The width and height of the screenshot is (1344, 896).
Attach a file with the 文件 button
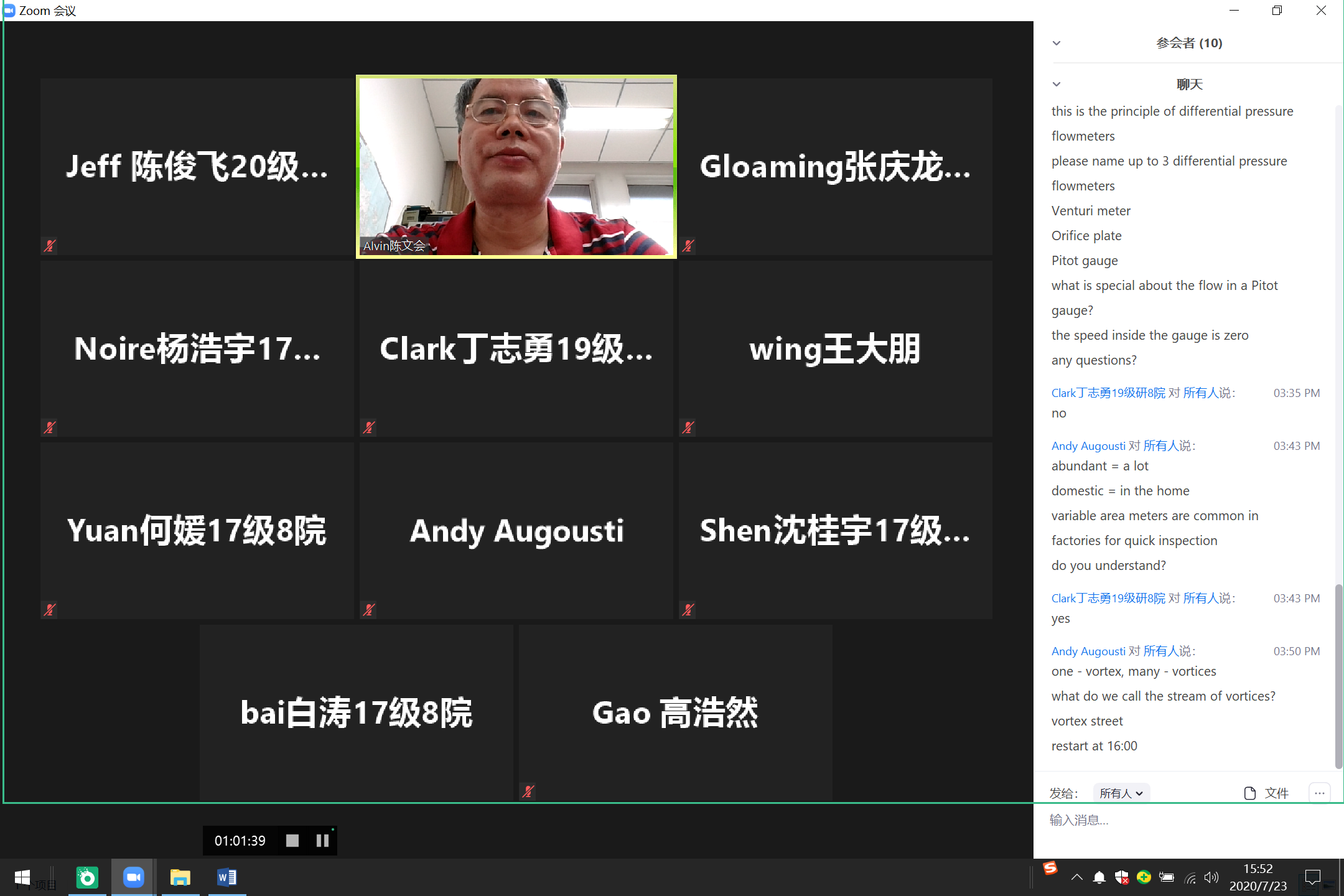(x=1266, y=793)
